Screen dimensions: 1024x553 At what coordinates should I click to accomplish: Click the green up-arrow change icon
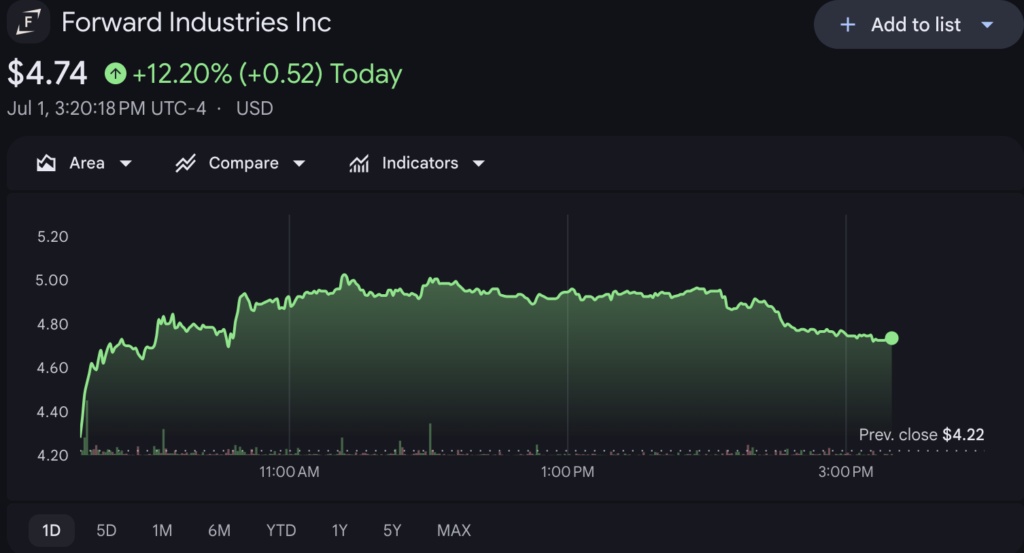116,73
